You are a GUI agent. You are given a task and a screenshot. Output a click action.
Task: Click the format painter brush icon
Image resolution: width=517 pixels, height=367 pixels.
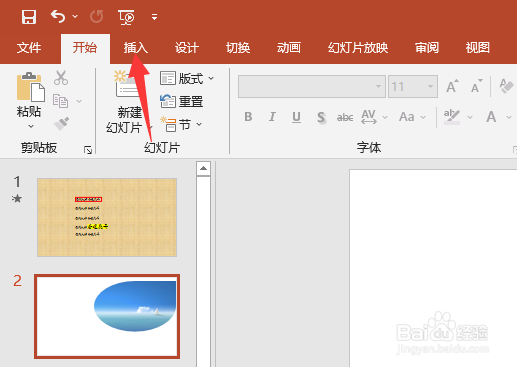pyautogui.click(x=61, y=124)
